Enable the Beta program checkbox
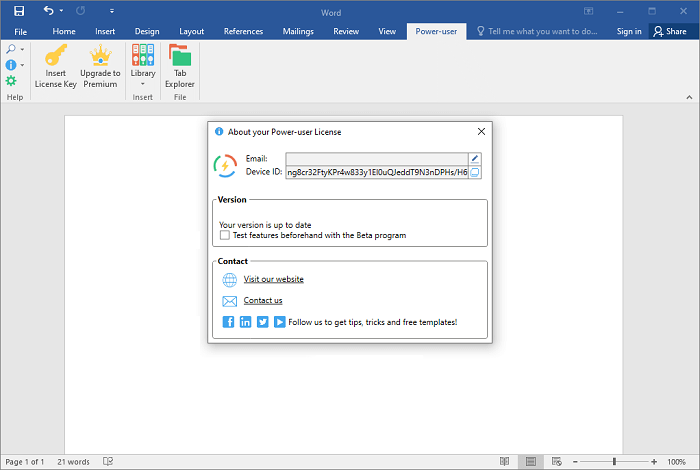 (225, 235)
